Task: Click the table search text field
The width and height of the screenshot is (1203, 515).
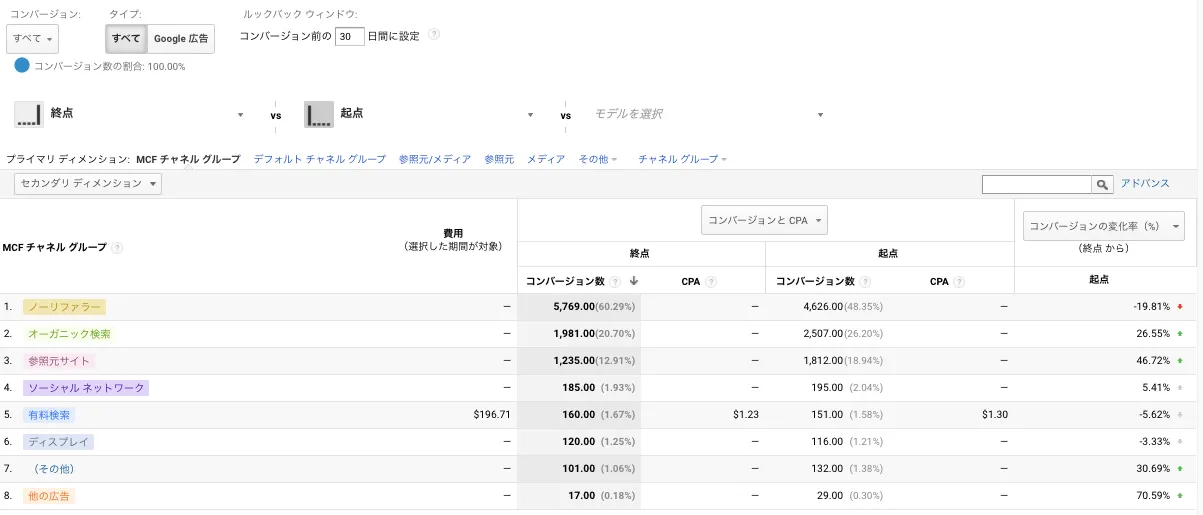Action: click(x=1037, y=185)
